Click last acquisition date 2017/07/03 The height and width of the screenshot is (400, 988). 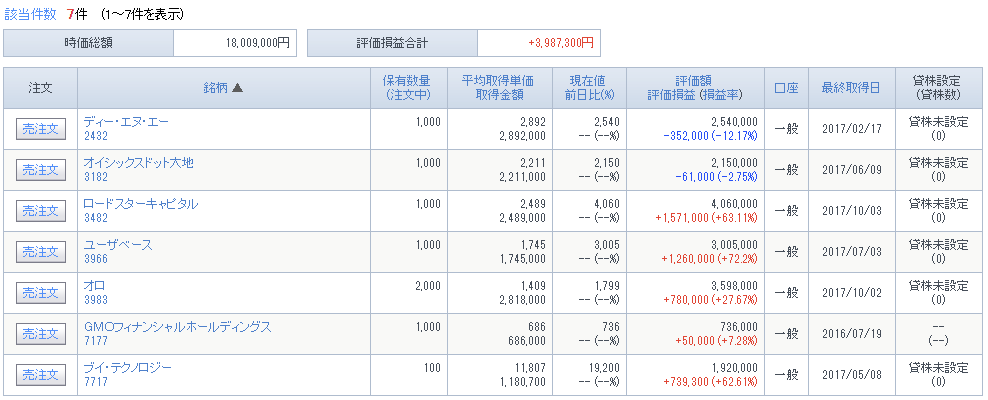[852, 251]
